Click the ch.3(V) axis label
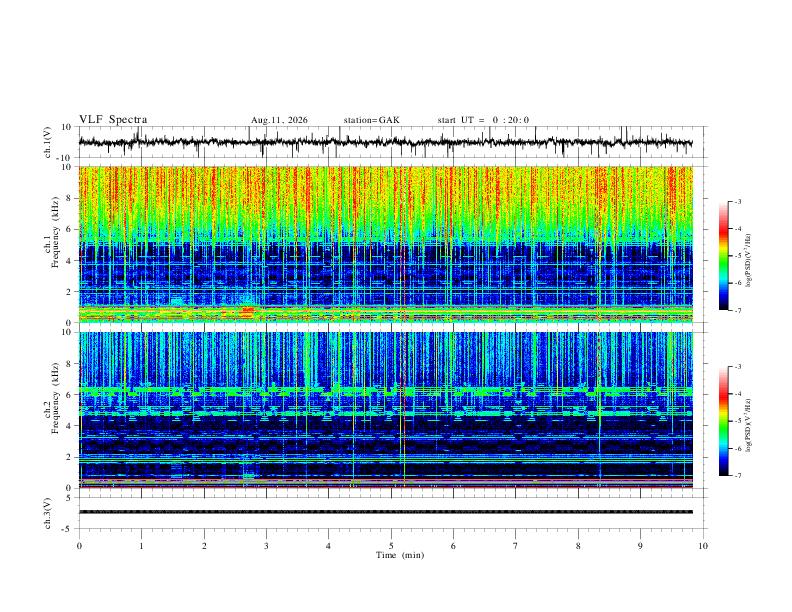The height and width of the screenshot is (612, 792). (48, 514)
